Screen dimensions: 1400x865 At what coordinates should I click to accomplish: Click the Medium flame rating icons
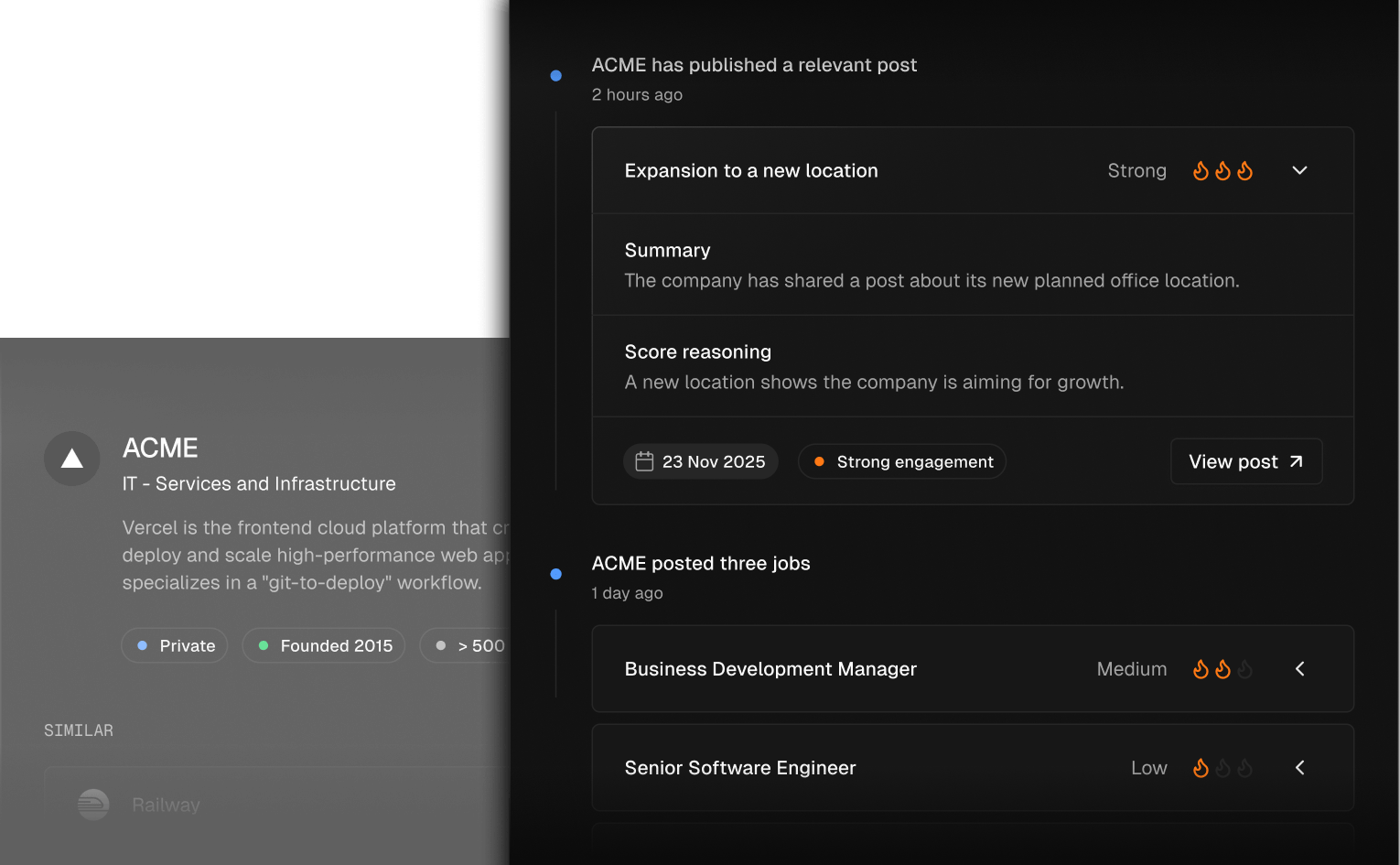pos(1222,669)
